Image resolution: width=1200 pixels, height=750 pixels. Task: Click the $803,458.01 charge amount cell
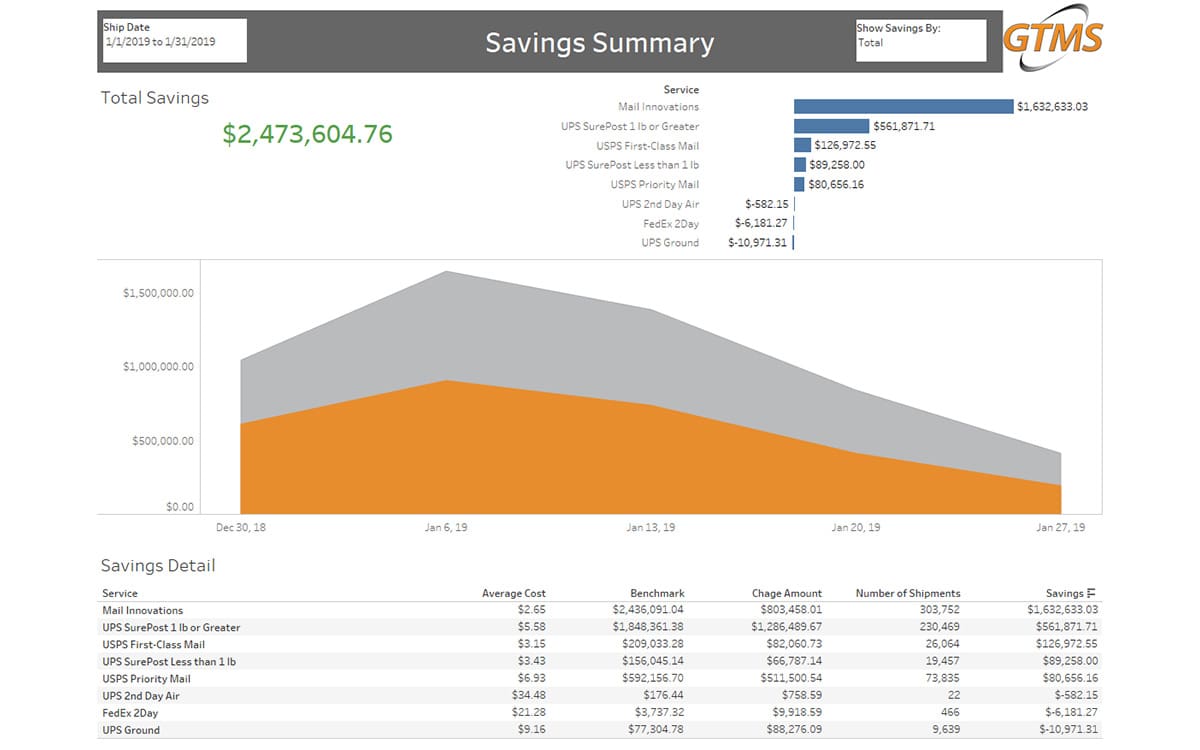[x=788, y=610]
